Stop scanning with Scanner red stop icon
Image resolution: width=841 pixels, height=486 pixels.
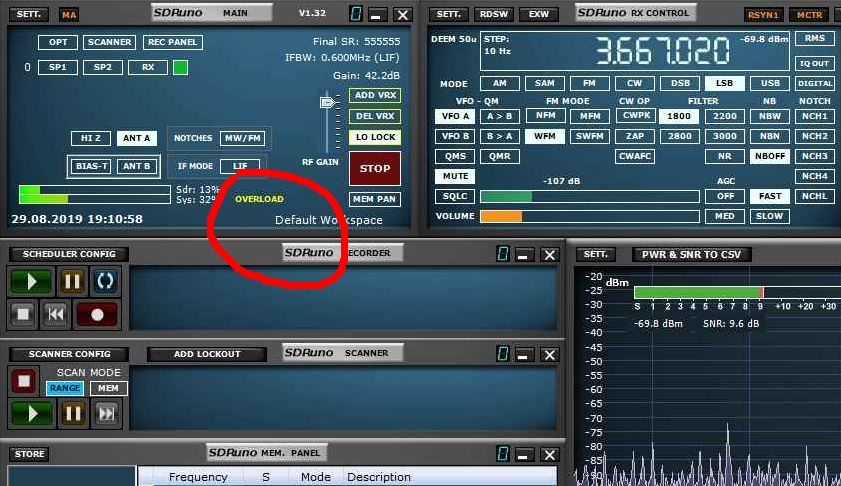(24, 381)
